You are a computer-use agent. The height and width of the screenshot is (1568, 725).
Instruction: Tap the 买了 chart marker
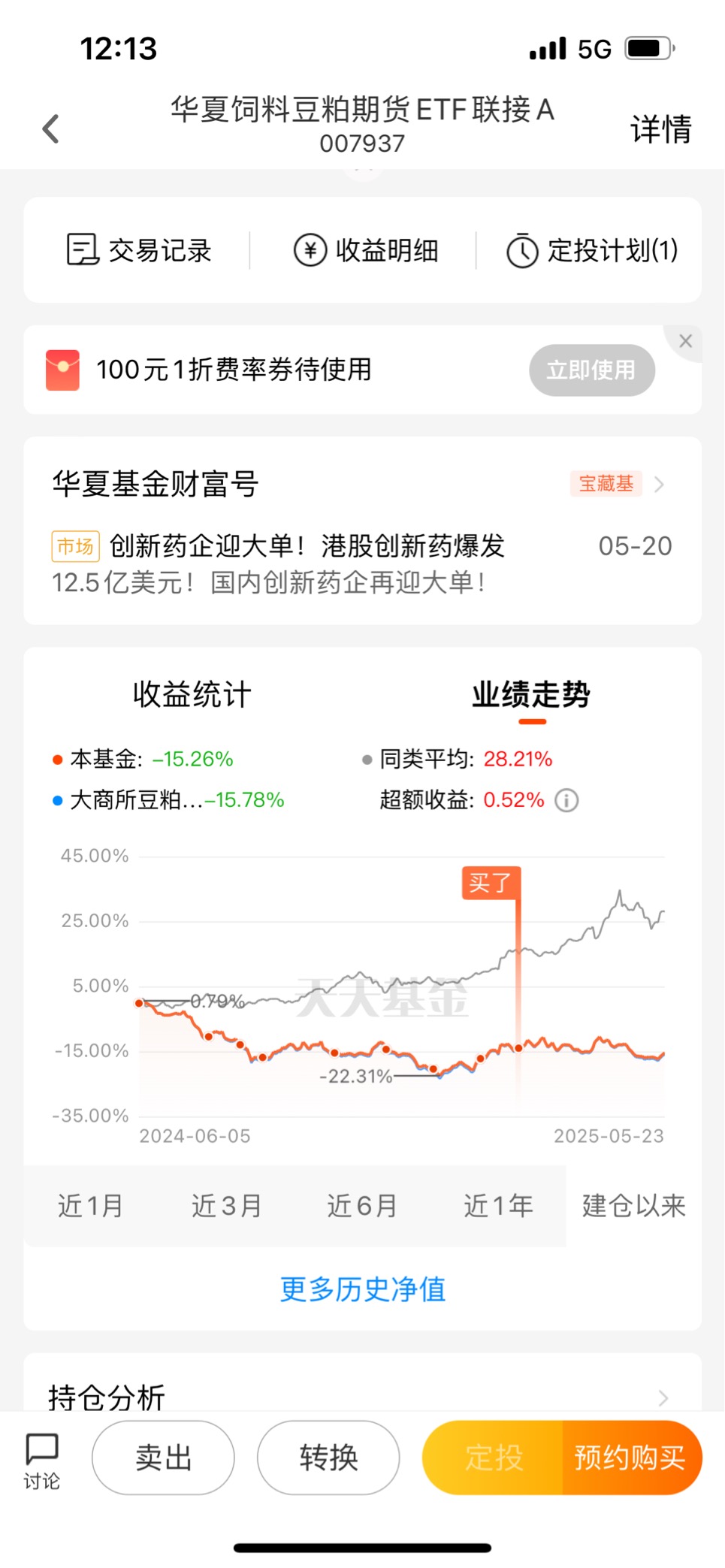click(x=491, y=883)
